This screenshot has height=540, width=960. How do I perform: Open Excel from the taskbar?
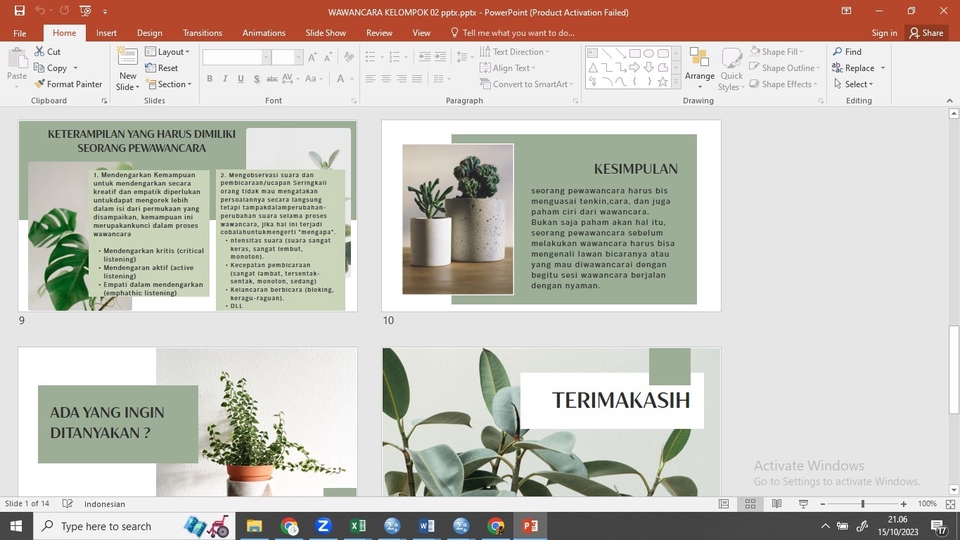(358, 526)
